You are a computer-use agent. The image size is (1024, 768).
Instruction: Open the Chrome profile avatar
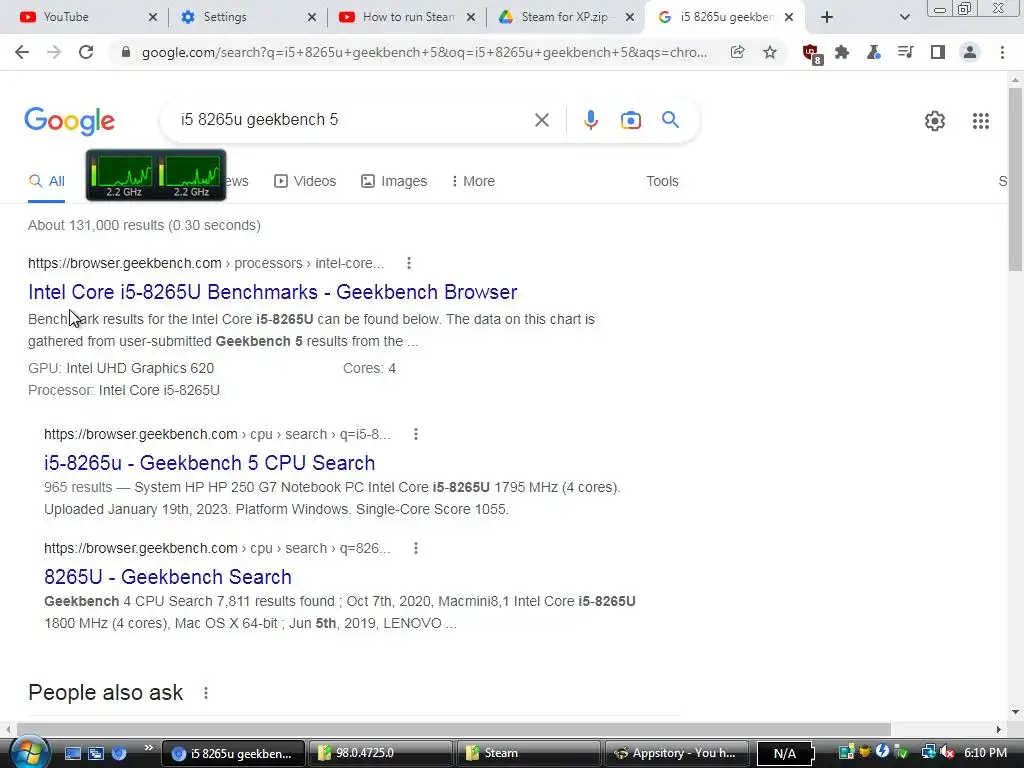970,52
